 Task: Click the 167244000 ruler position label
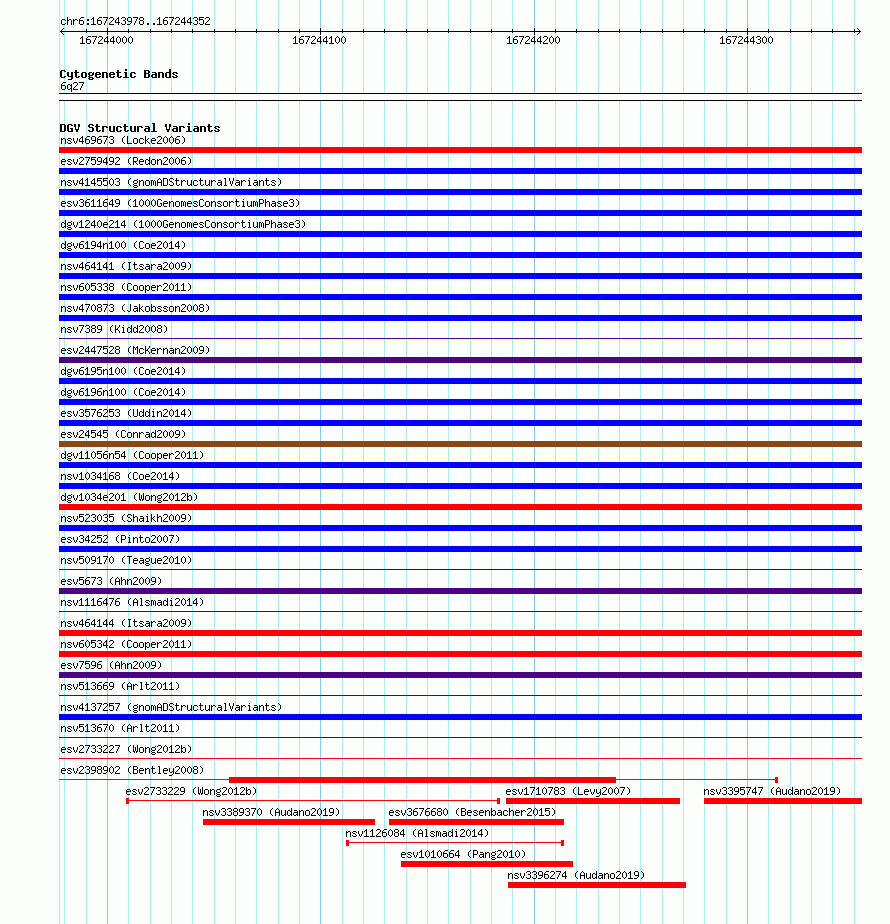(106, 41)
